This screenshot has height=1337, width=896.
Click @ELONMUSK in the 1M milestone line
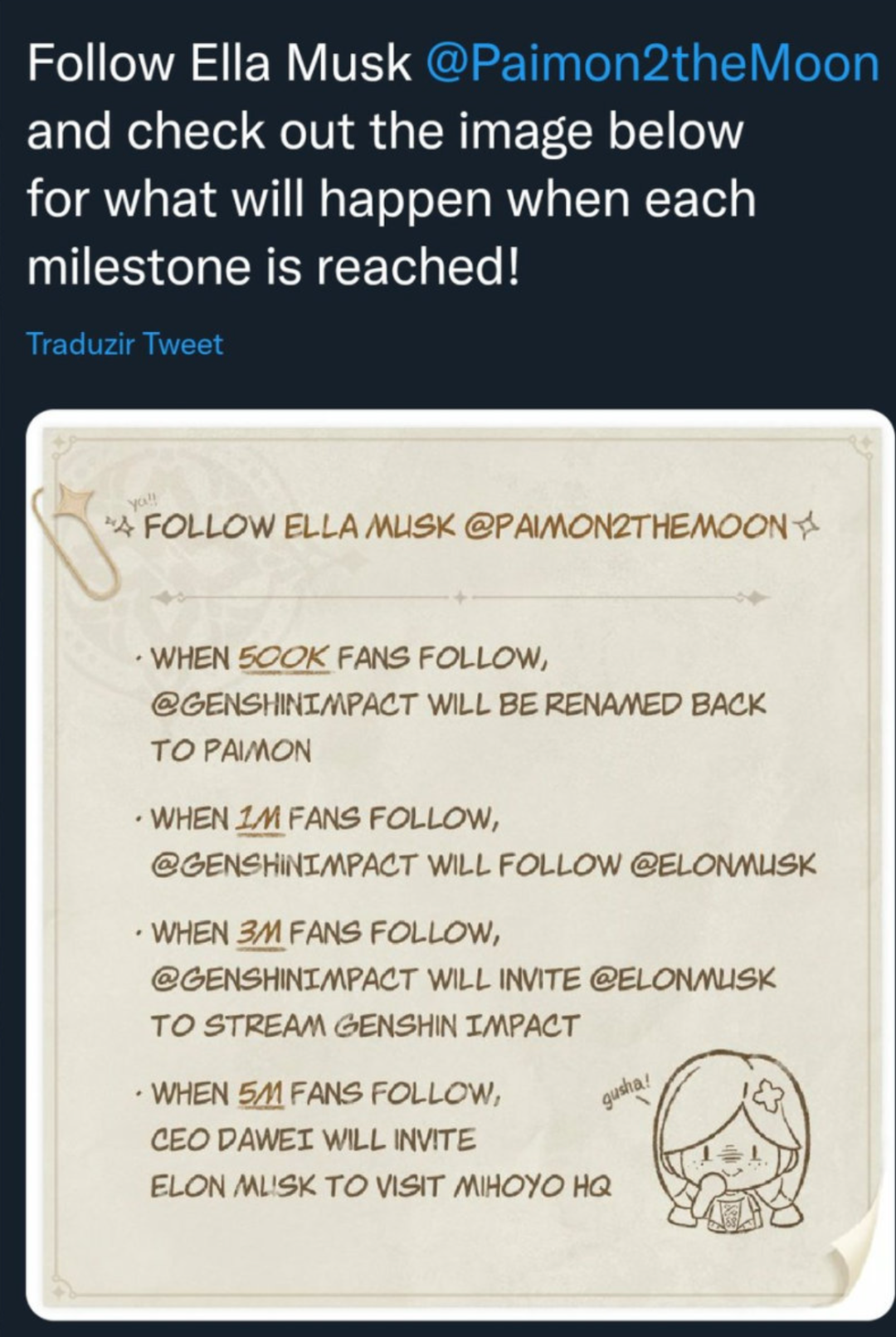coord(723,865)
